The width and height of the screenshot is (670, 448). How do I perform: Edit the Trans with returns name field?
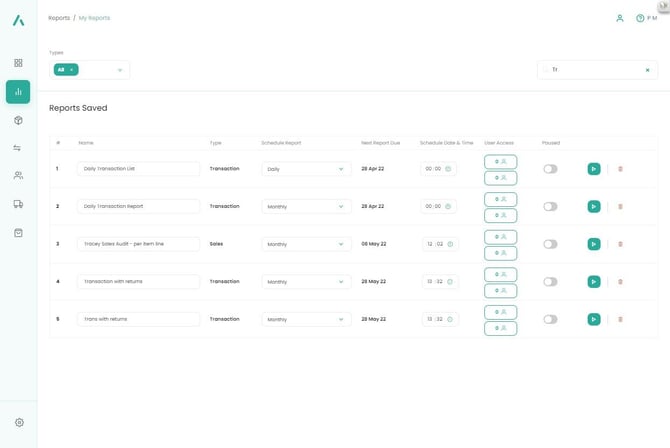tap(138, 319)
